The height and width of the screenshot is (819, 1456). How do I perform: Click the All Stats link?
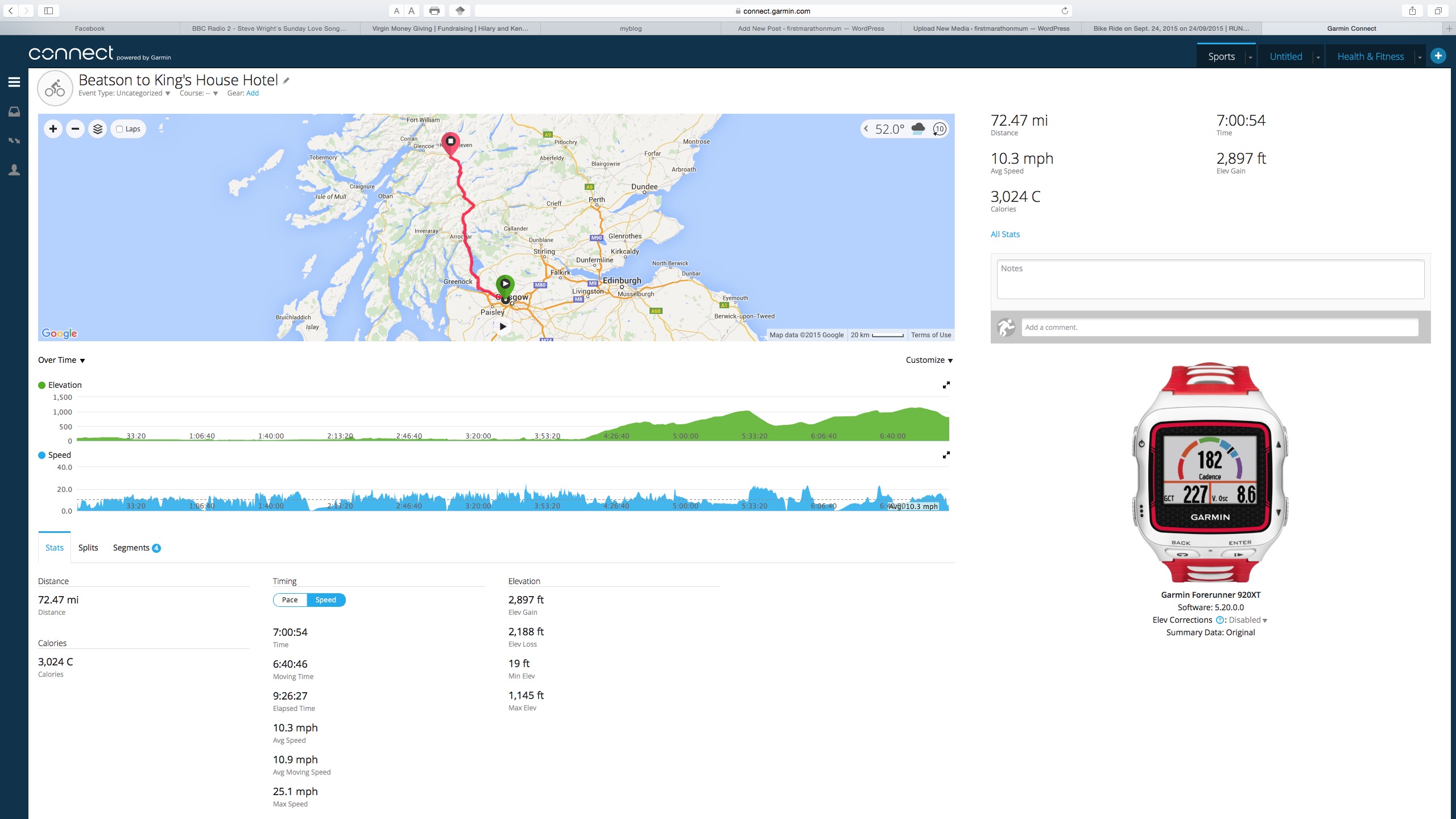coord(1005,234)
